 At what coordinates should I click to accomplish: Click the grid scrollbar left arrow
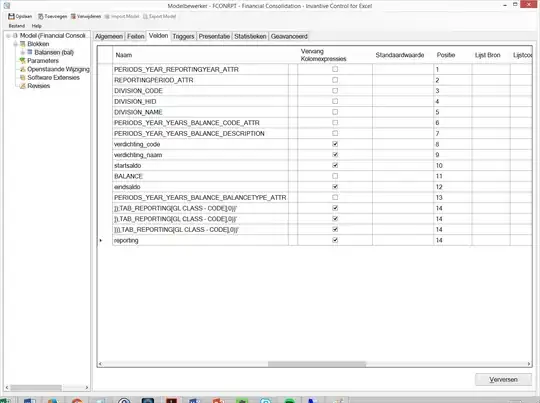[100, 364]
